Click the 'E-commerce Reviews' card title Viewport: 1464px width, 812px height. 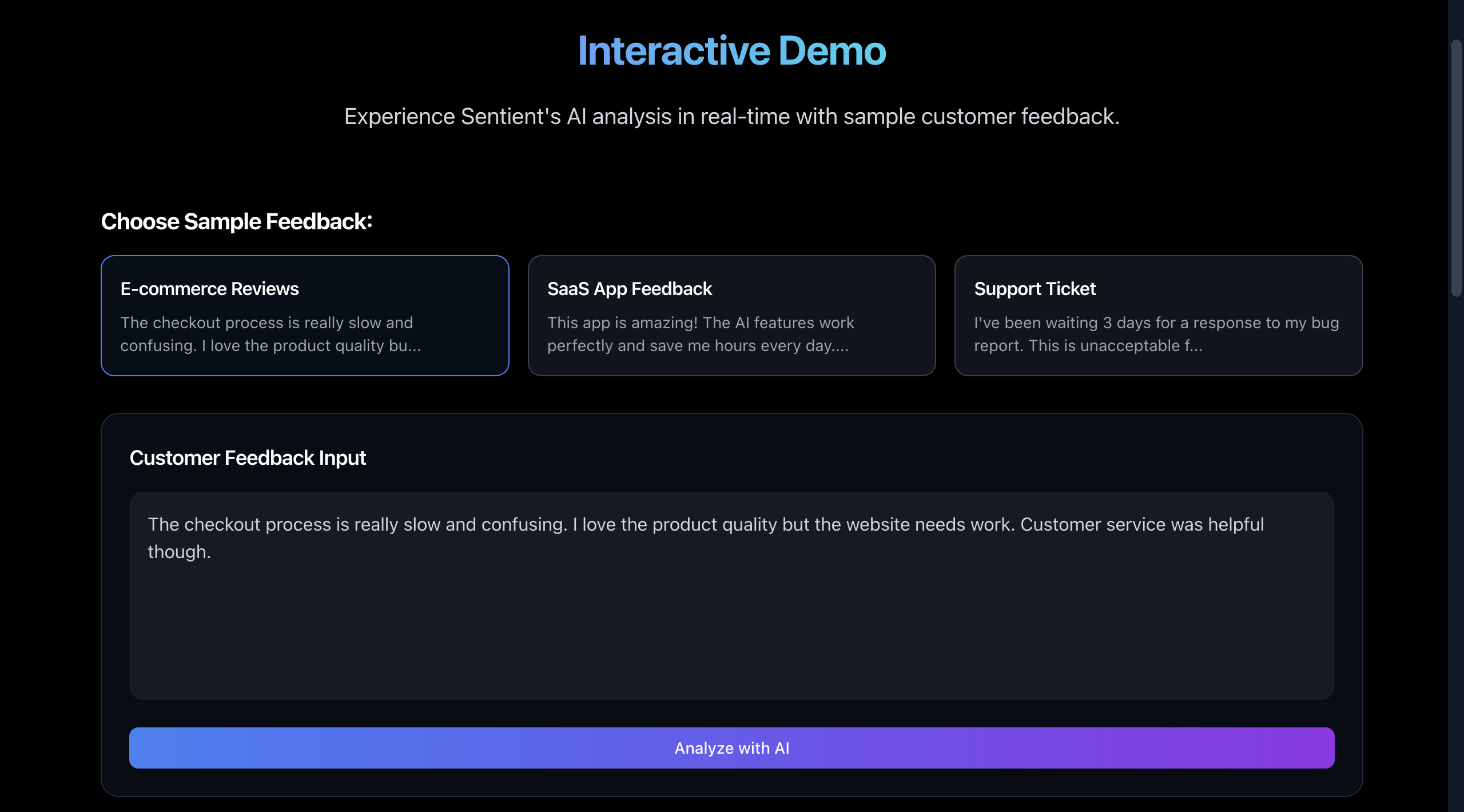tap(209, 289)
